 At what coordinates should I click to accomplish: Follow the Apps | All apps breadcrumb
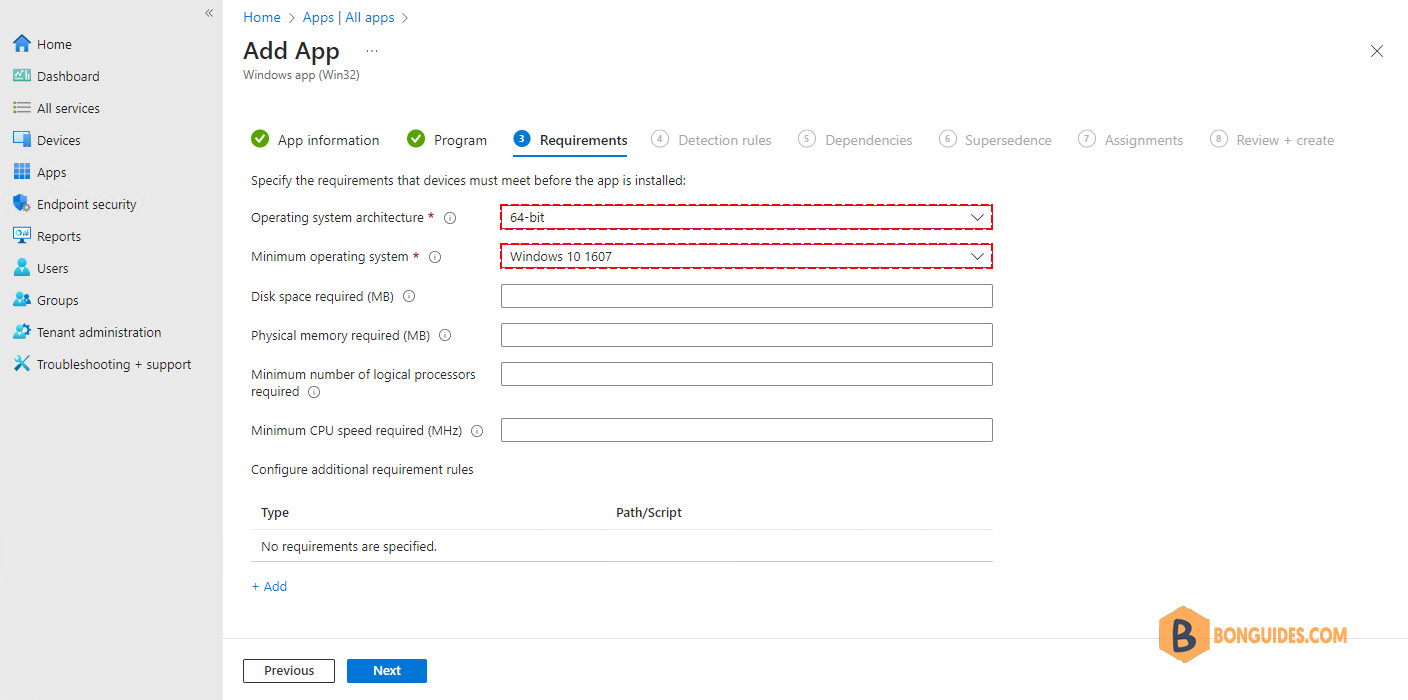(349, 17)
